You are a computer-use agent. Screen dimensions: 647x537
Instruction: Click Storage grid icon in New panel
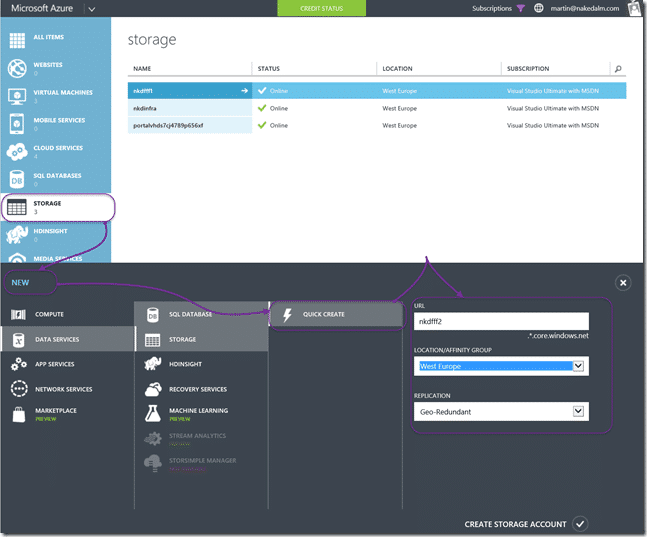click(152, 340)
